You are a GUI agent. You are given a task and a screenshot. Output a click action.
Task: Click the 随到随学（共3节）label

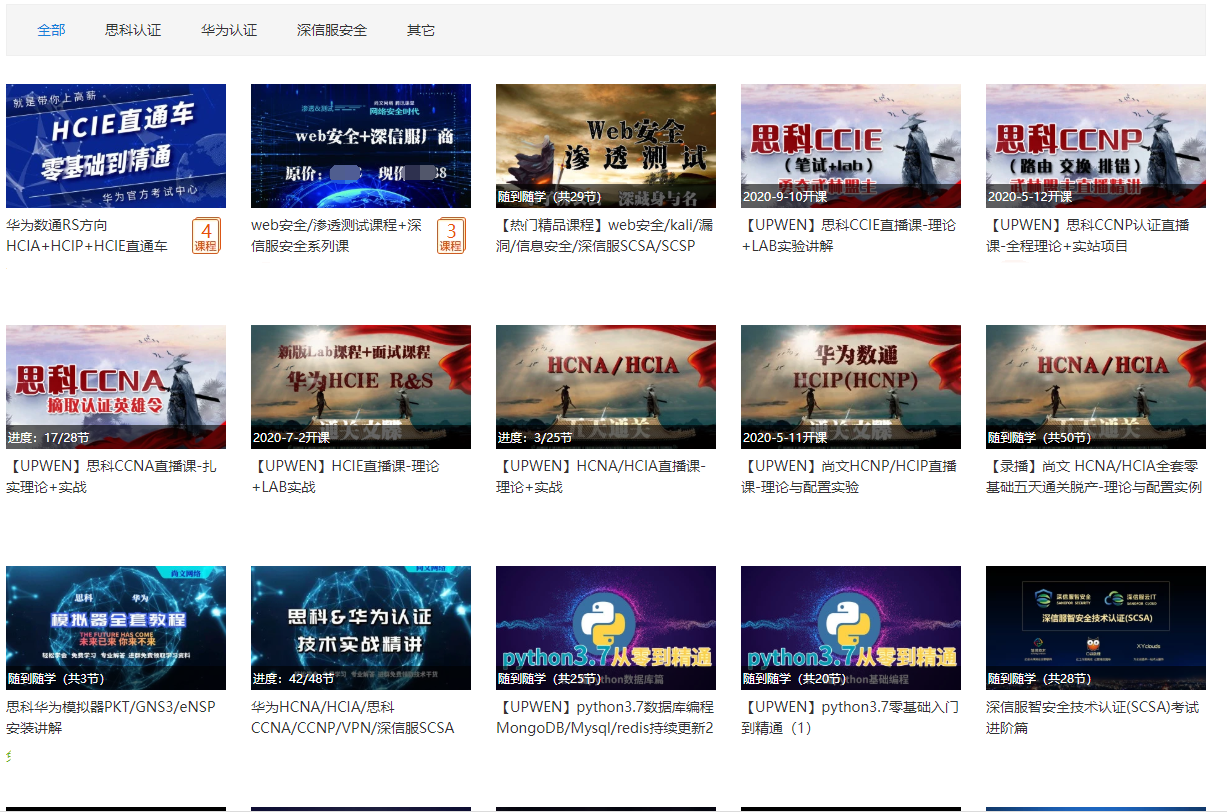click(56, 679)
